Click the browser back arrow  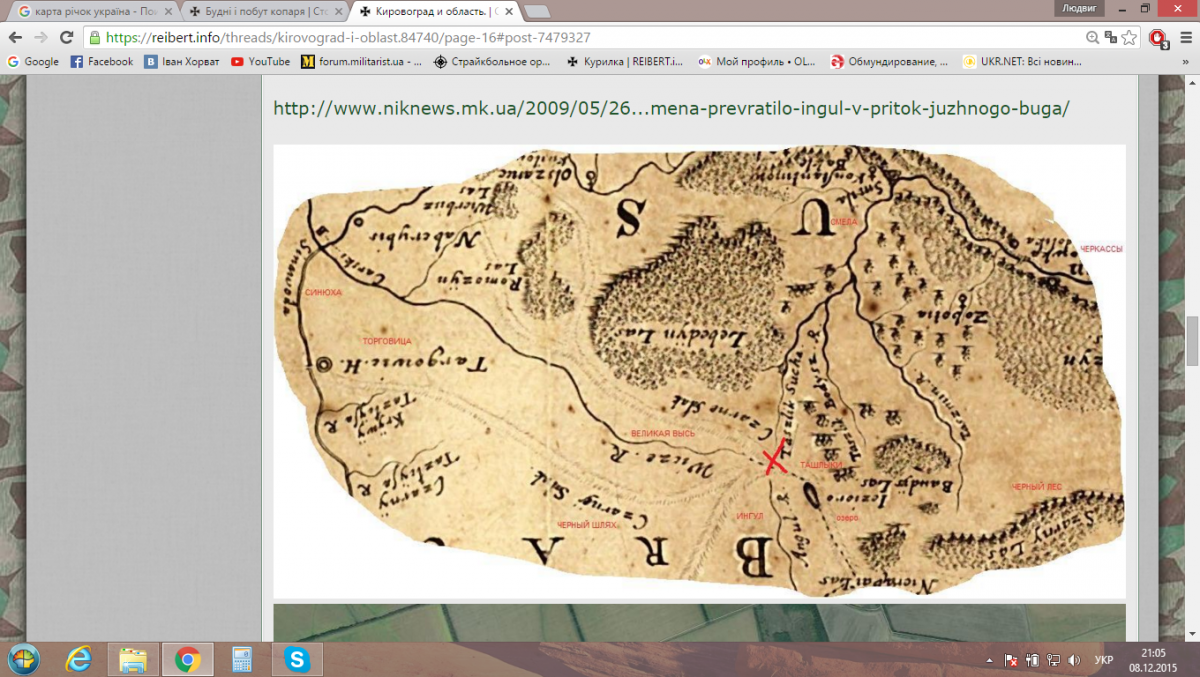point(15,37)
